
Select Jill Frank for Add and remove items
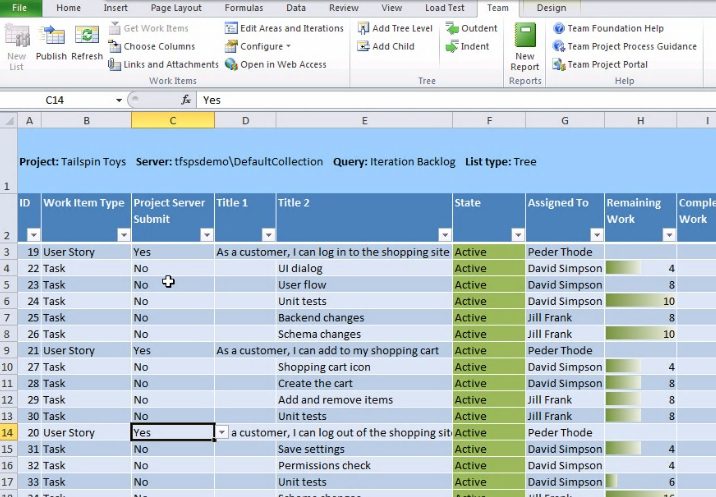tap(565, 400)
